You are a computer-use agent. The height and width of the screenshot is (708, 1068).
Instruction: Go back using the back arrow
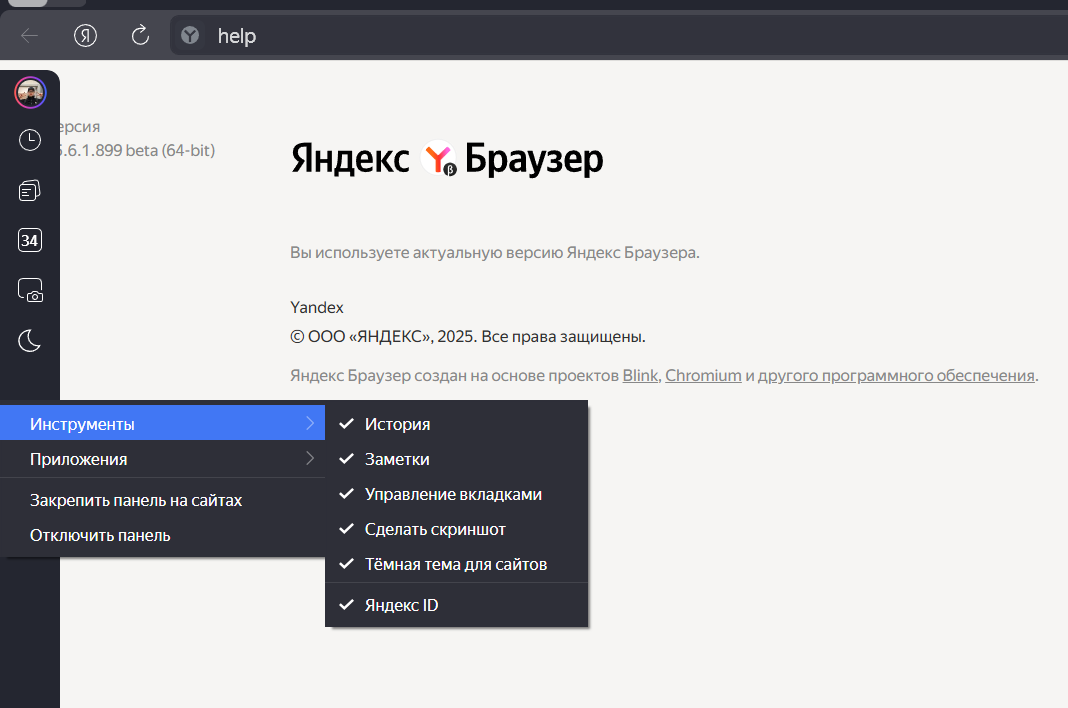29,35
